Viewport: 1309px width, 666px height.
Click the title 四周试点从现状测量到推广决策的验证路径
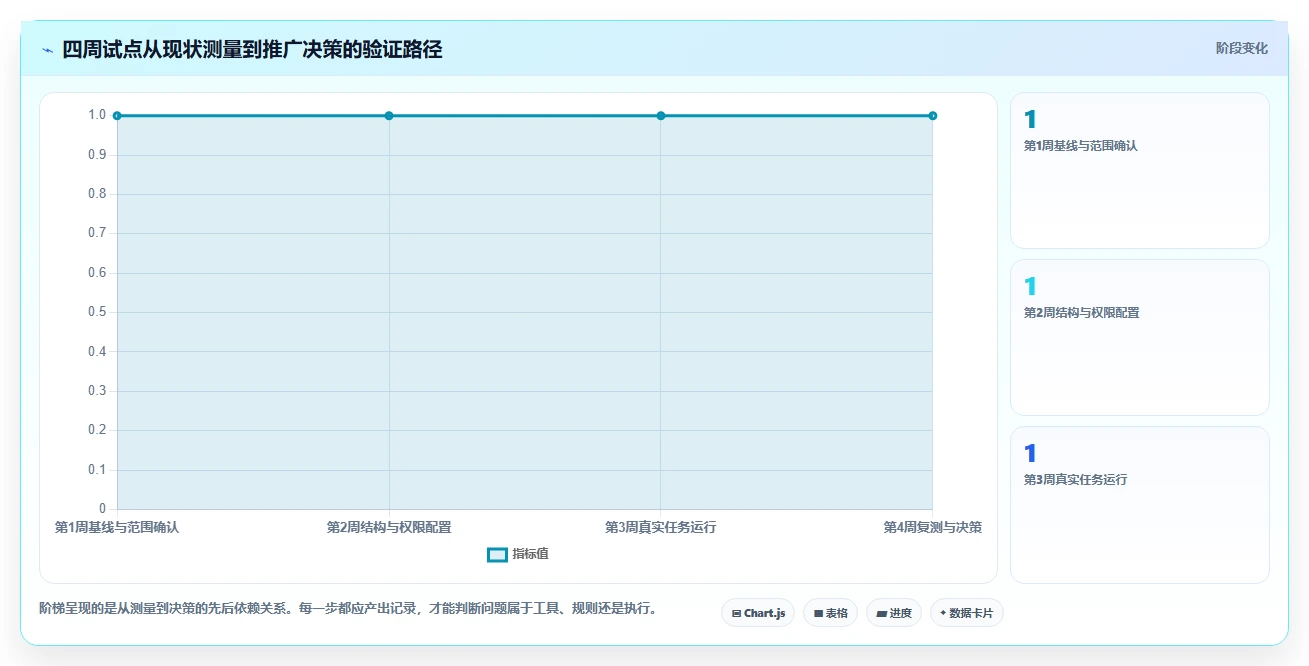click(x=252, y=49)
